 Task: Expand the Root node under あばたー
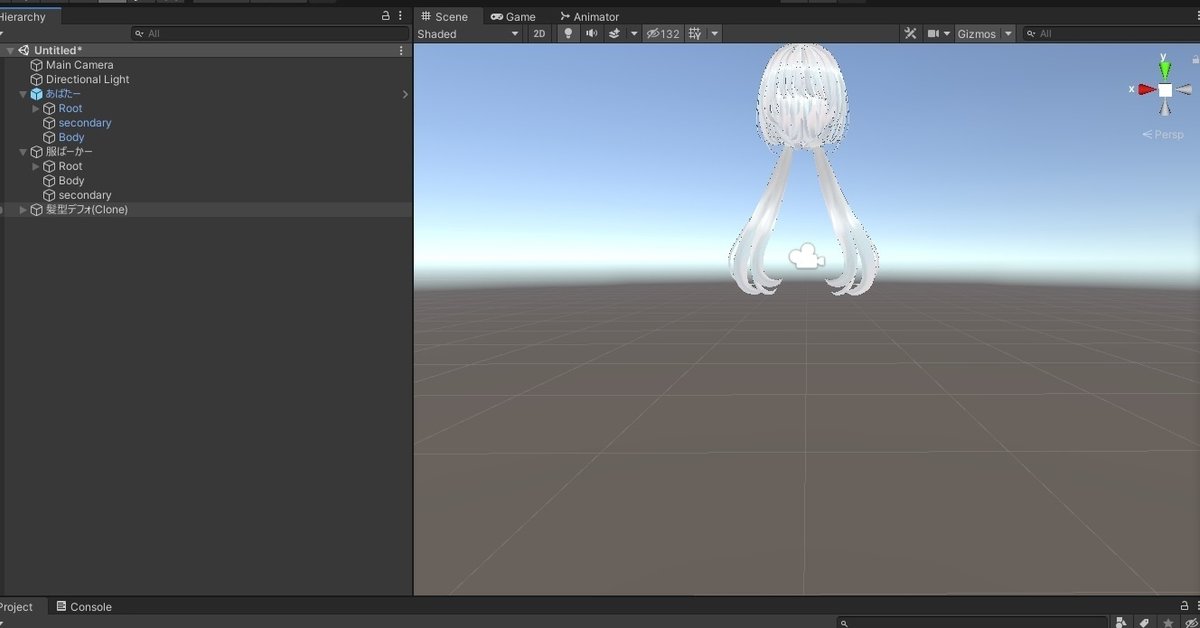(35, 108)
